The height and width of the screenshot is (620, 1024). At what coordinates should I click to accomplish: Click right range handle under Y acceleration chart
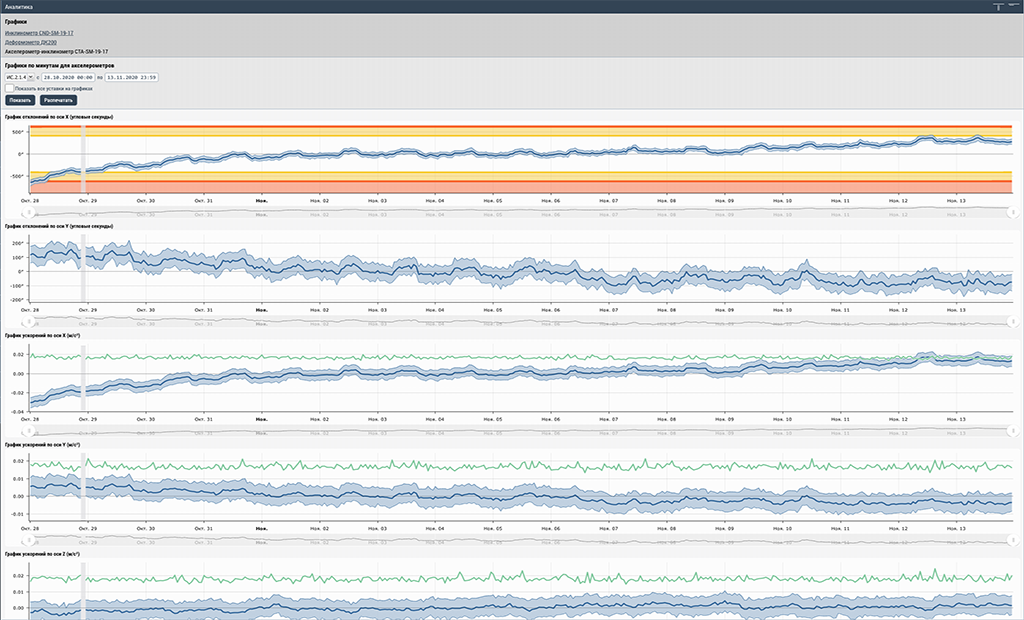[1013, 539]
